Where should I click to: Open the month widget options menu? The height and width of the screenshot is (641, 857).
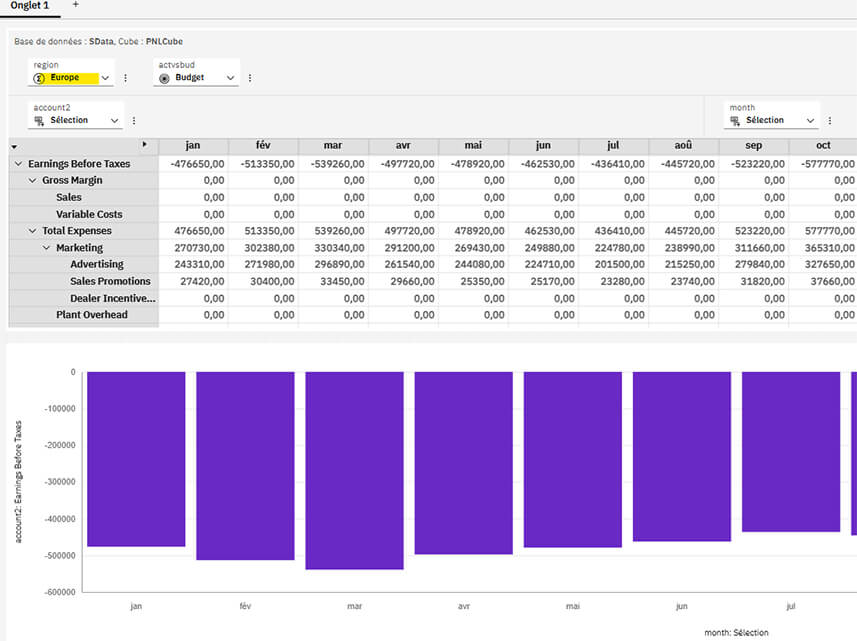tap(830, 120)
